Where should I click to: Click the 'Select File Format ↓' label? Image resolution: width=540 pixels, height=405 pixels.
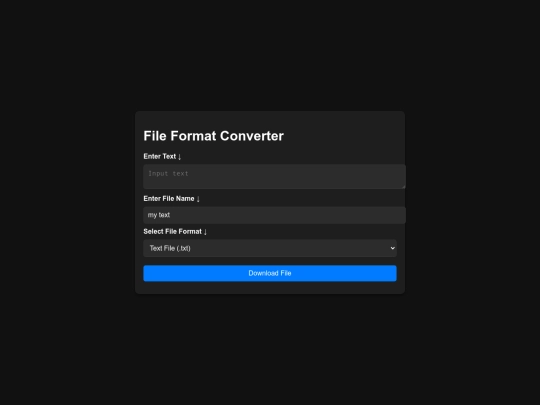click(175, 231)
